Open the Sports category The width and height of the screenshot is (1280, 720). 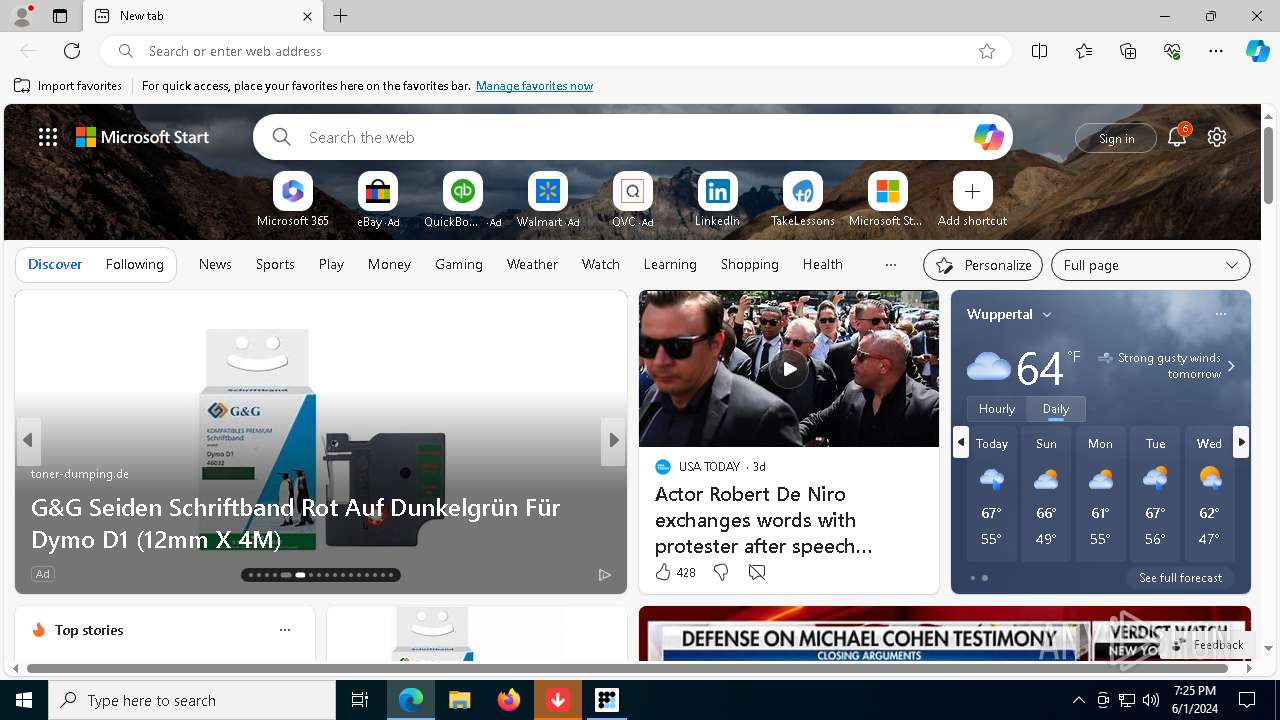tap(275, 265)
